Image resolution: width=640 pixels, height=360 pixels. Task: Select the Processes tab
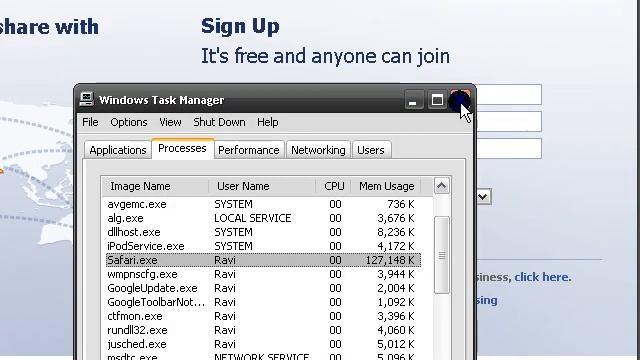point(182,148)
